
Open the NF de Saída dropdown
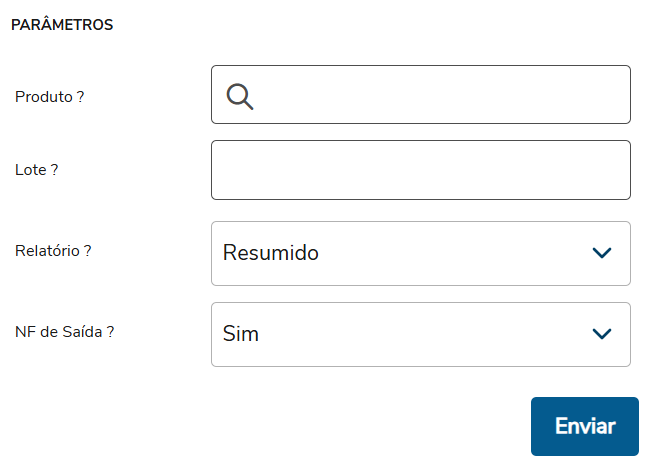tap(420, 334)
